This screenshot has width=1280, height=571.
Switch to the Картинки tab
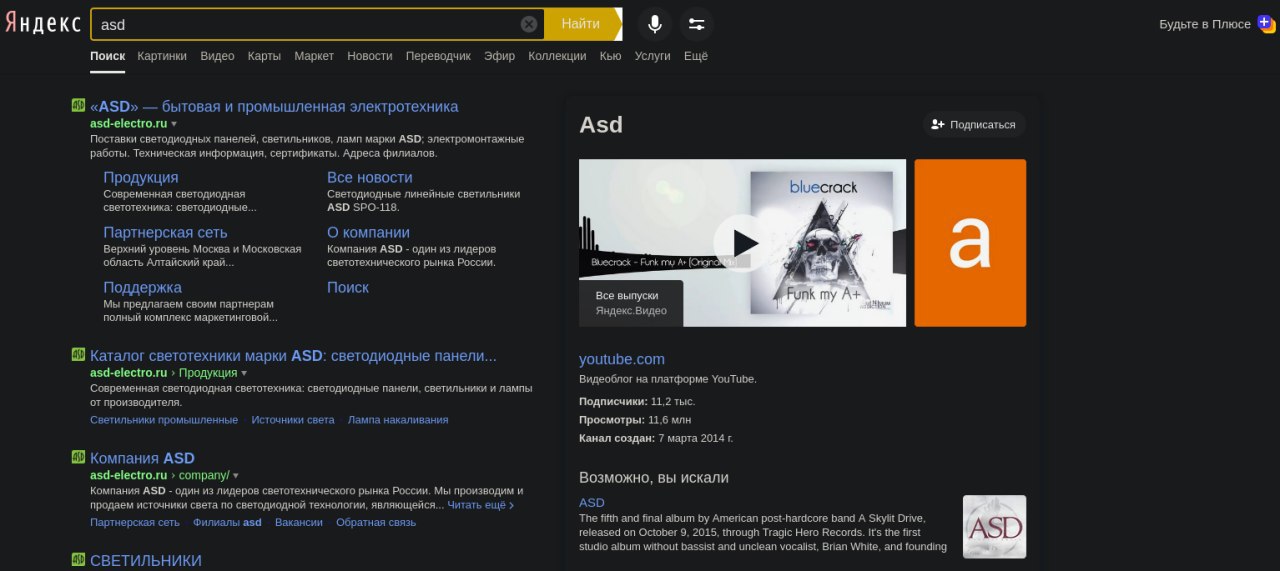pos(162,56)
